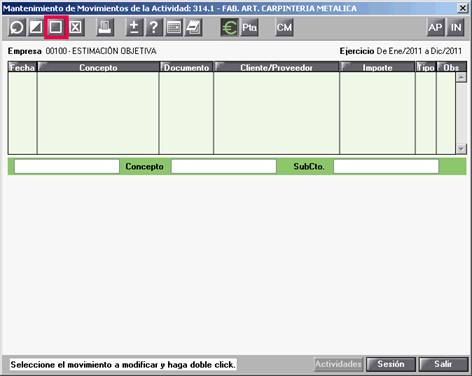Click the grid scrollbar up arrow
The image size is (472, 376).
tap(461, 77)
